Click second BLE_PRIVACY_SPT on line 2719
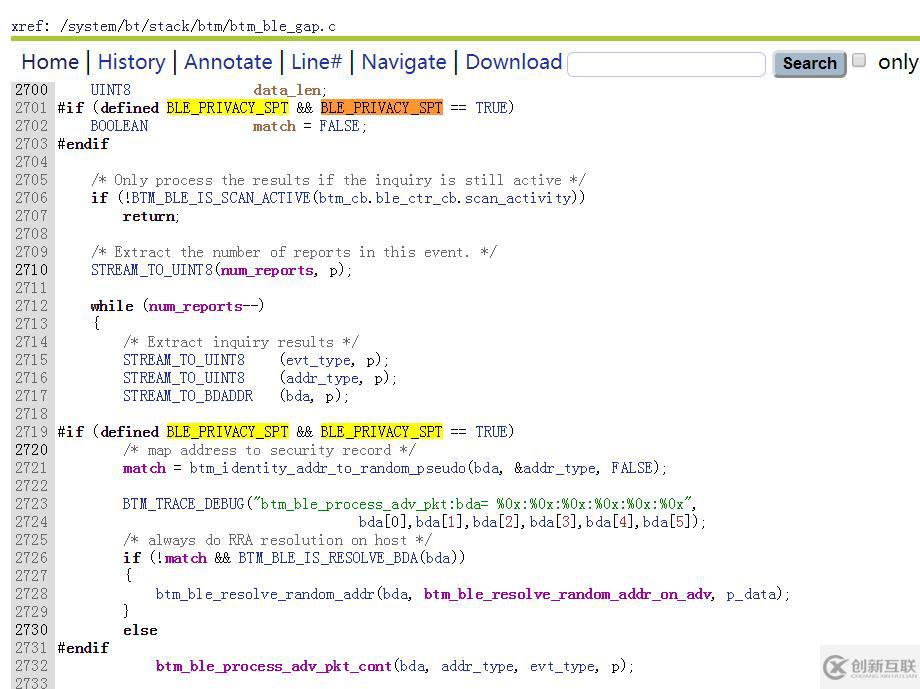 pyautogui.click(x=381, y=432)
